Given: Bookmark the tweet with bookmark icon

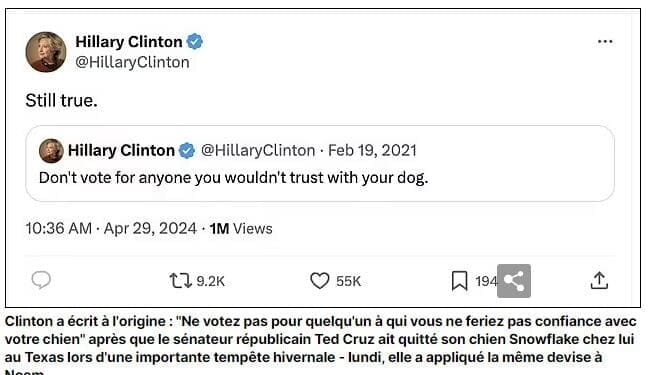Looking at the screenshot, I should coord(459,281).
